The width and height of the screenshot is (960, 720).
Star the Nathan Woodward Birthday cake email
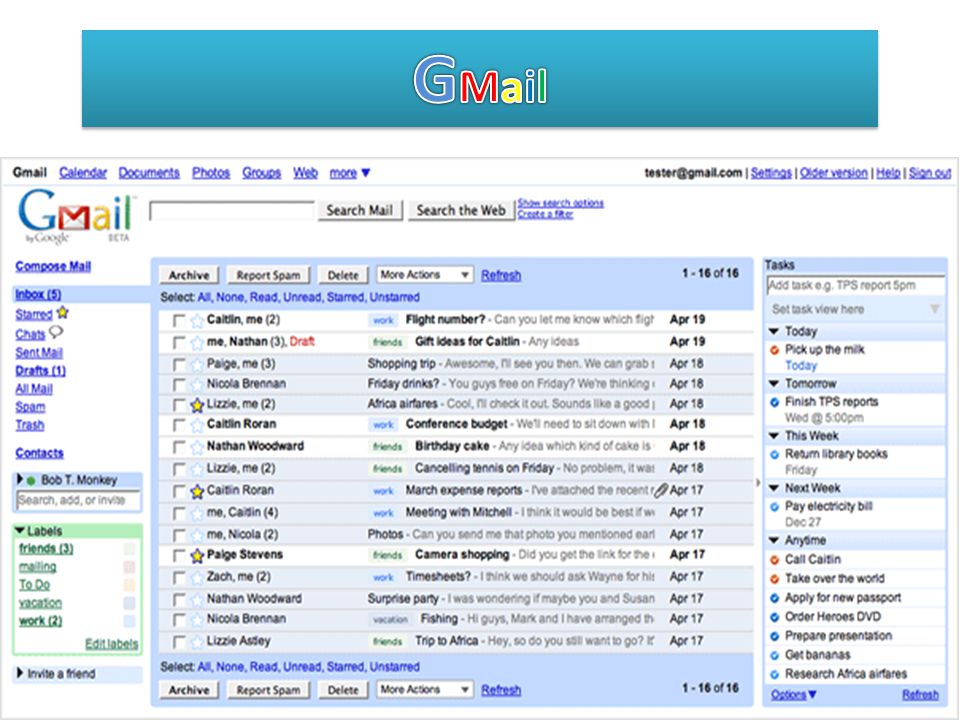point(197,447)
